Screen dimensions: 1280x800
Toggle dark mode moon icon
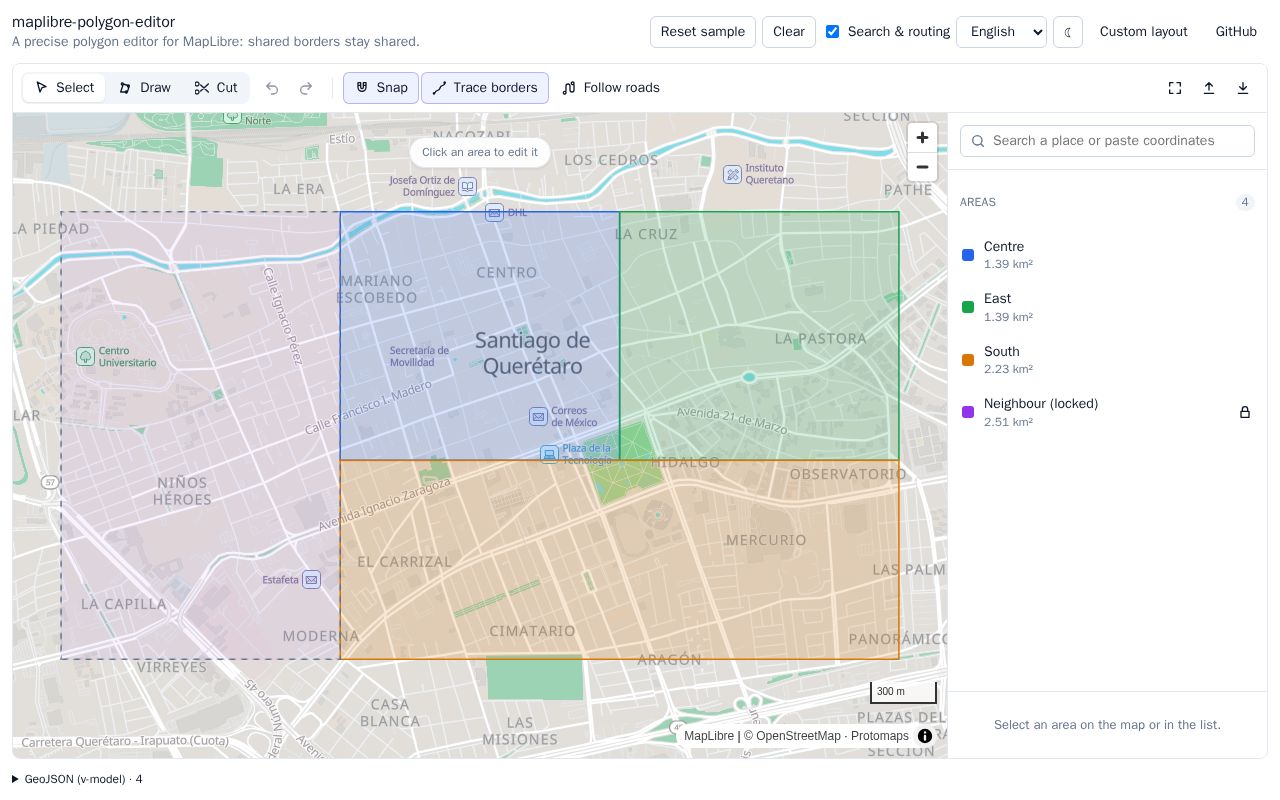tap(1068, 32)
